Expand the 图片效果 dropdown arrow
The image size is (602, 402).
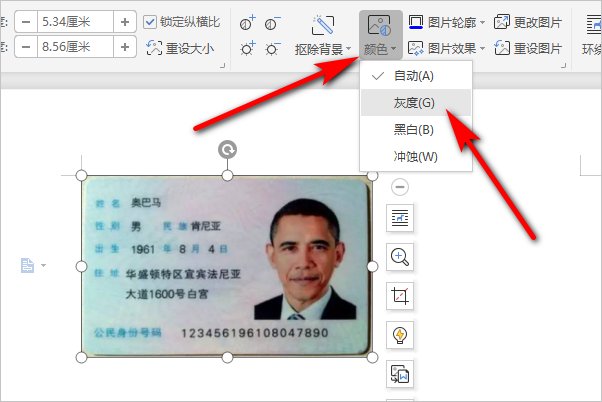point(482,48)
